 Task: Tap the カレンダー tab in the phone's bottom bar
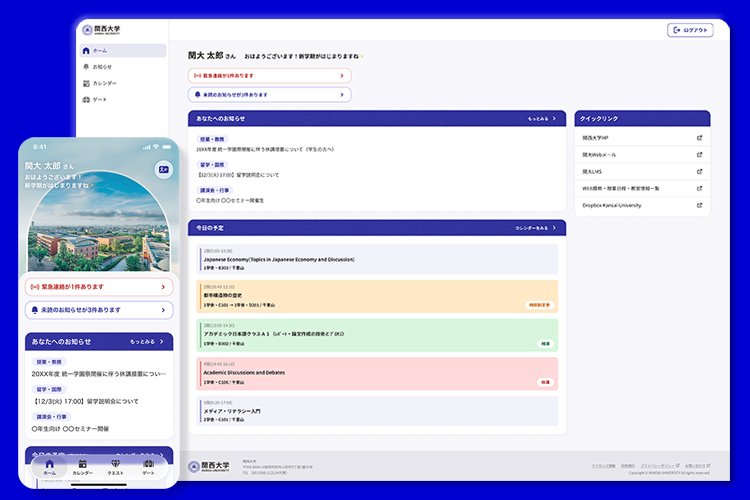point(82,467)
